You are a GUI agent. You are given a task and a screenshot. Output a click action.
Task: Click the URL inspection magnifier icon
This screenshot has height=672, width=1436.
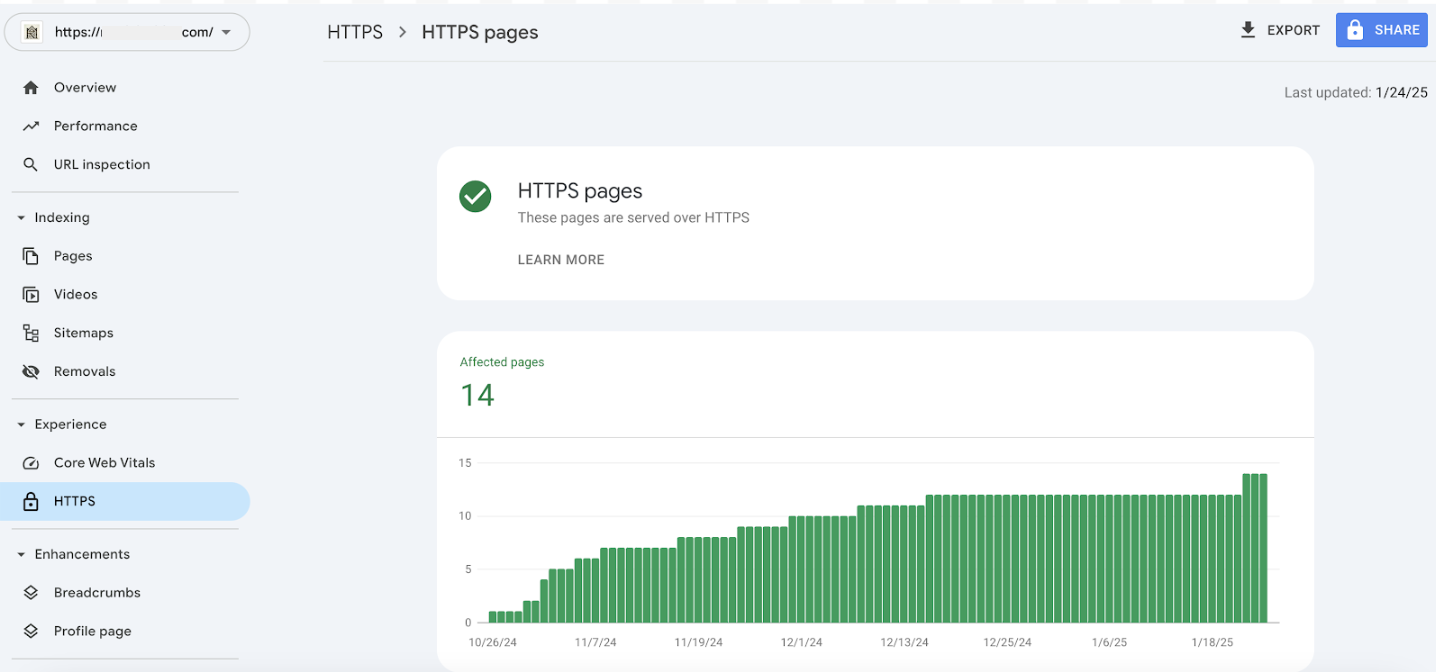pyautogui.click(x=31, y=165)
